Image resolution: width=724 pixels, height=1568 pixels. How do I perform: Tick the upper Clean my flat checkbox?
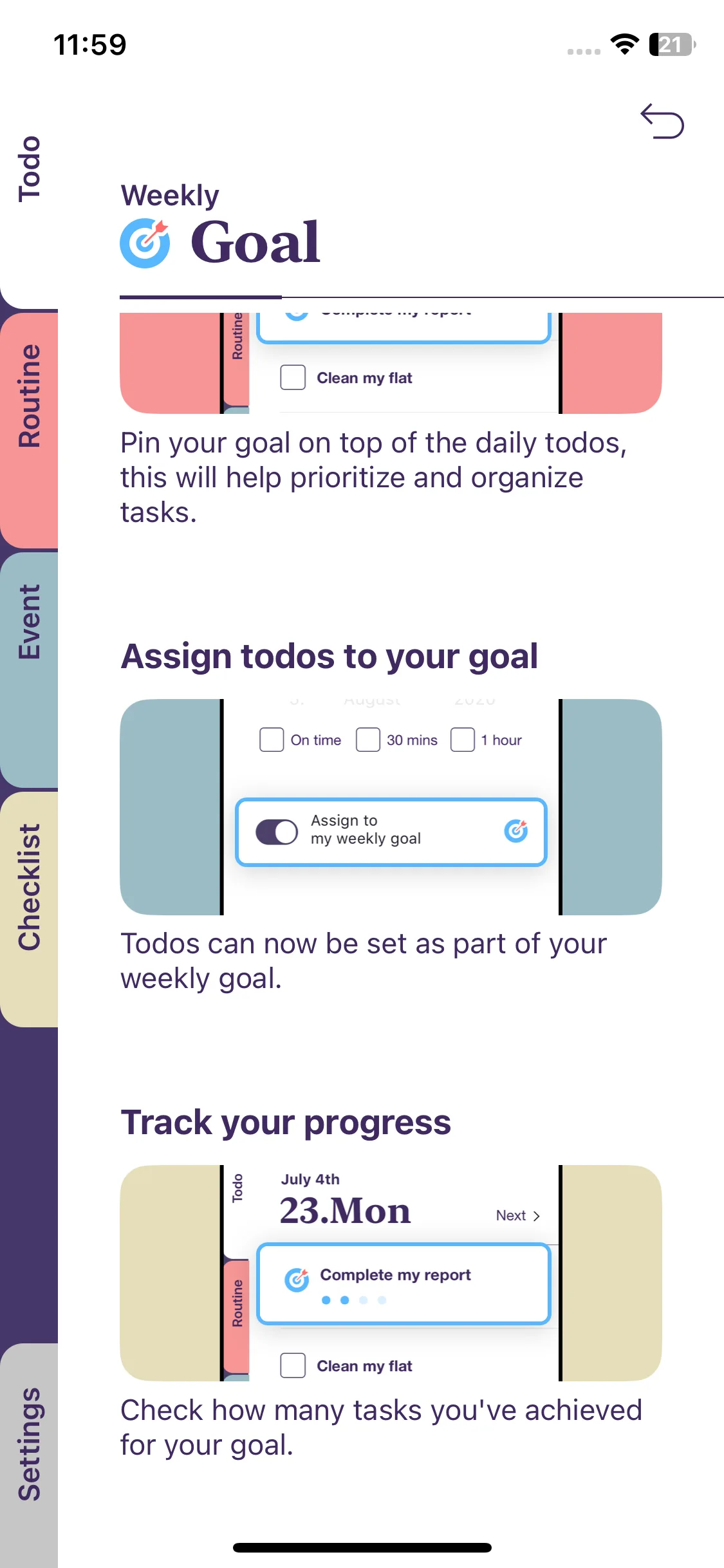click(x=293, y=377)
